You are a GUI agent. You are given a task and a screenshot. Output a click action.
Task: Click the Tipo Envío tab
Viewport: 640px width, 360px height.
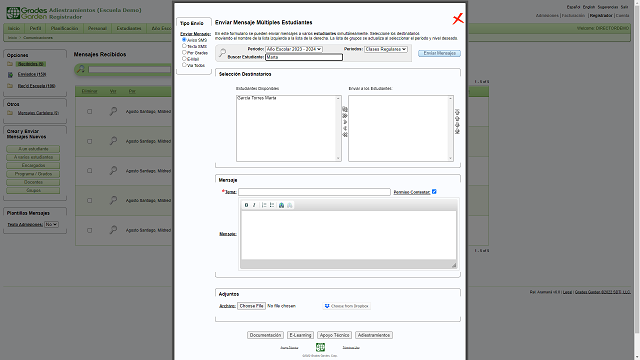(x=192, y=23)
